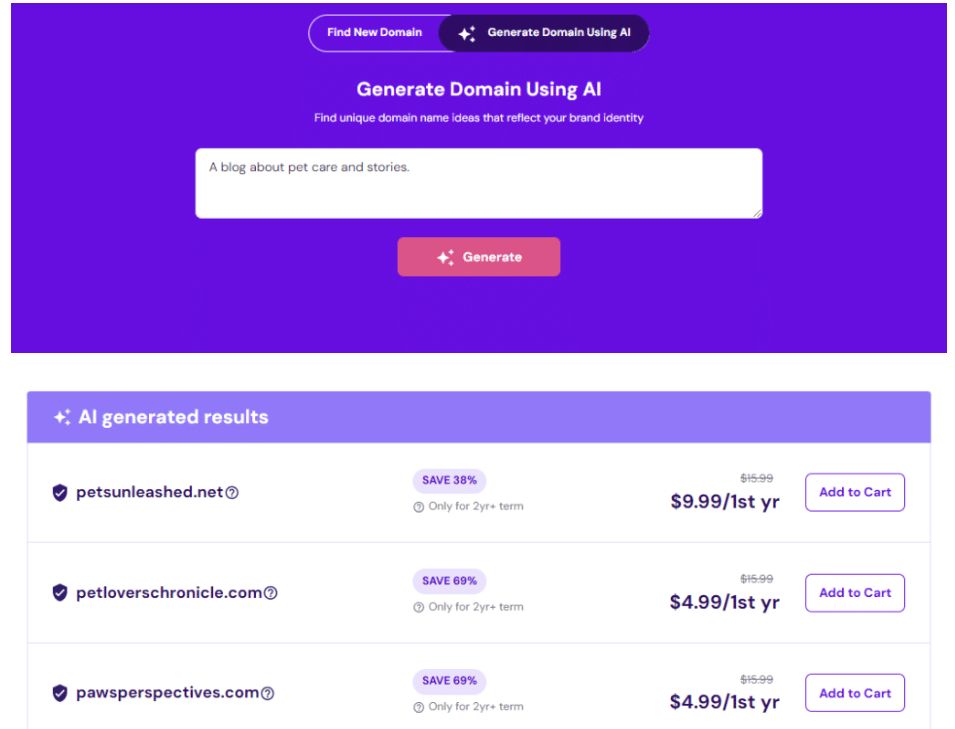Add pawsperspectives.com to cart
955x729 pixels.
(854, 693)
